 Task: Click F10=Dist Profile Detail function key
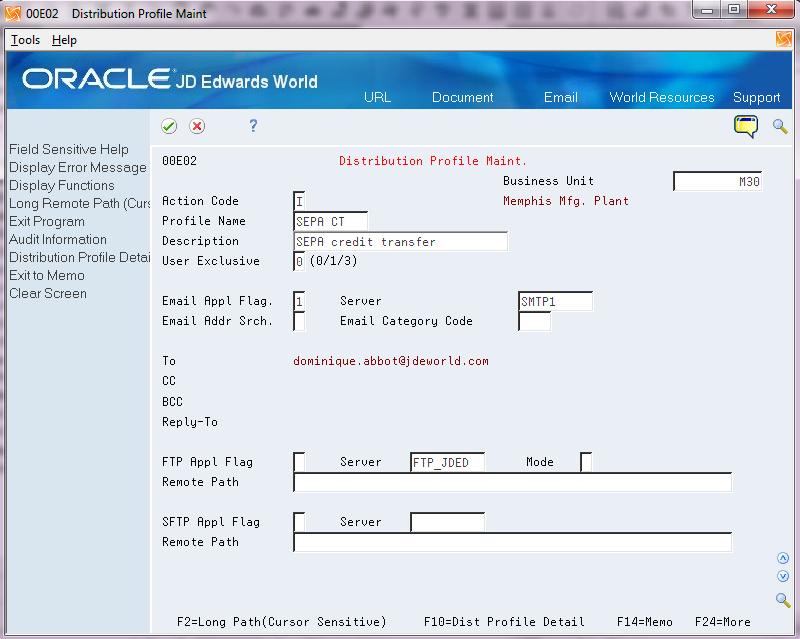504,622
